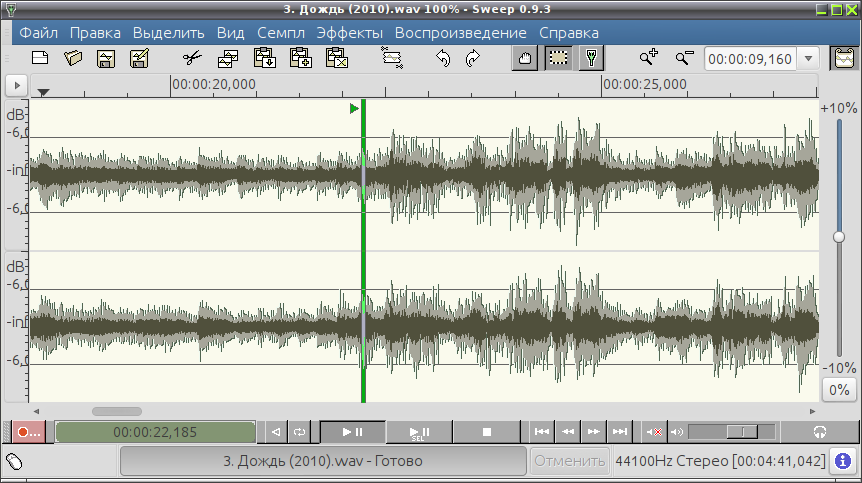This screenshot has width=862, height=483.
Task: Undo the last action
Action: [443, 58]
